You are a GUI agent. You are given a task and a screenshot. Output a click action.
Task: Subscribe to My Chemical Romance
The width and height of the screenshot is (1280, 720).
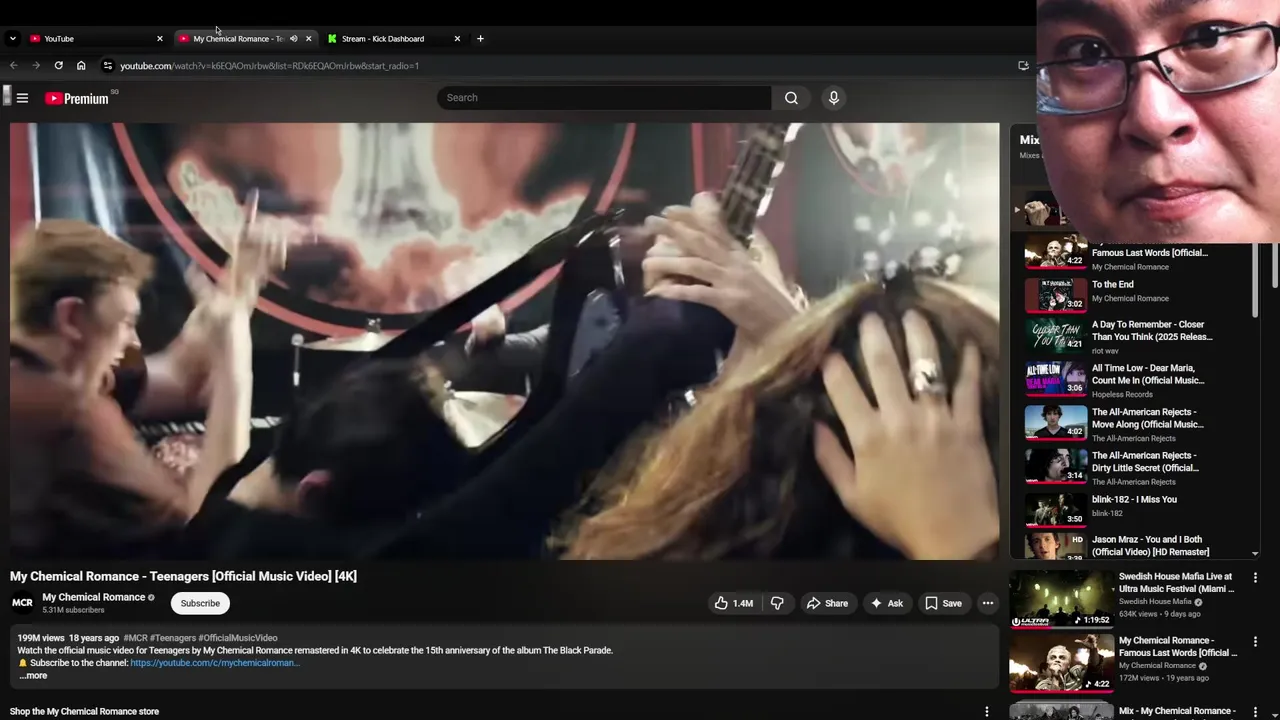point(200,603)
